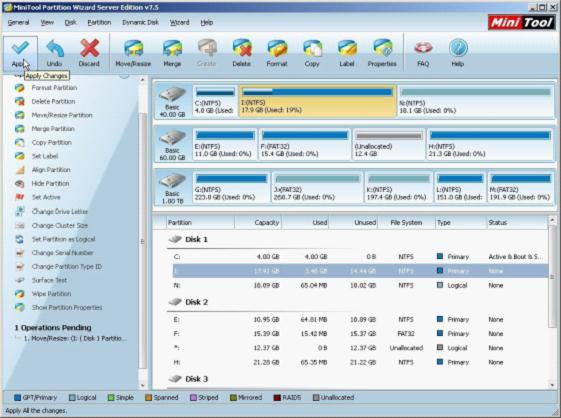Select the C: row in Disk 1
The height and width of the screenshot is (418, 561).
click(x=360, y=257)
